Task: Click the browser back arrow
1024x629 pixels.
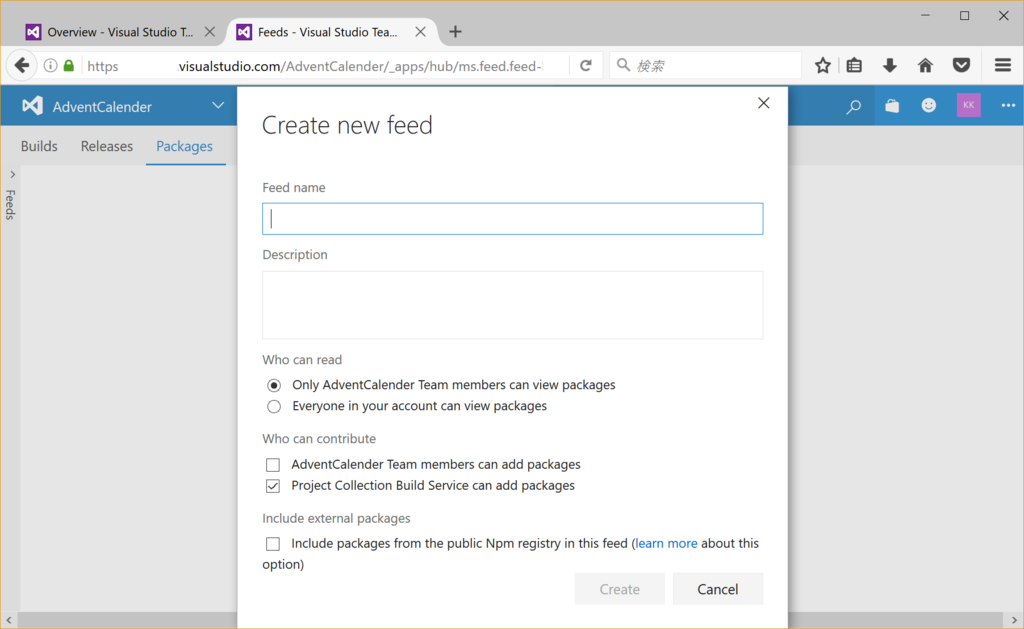Action: pos(22,65)
